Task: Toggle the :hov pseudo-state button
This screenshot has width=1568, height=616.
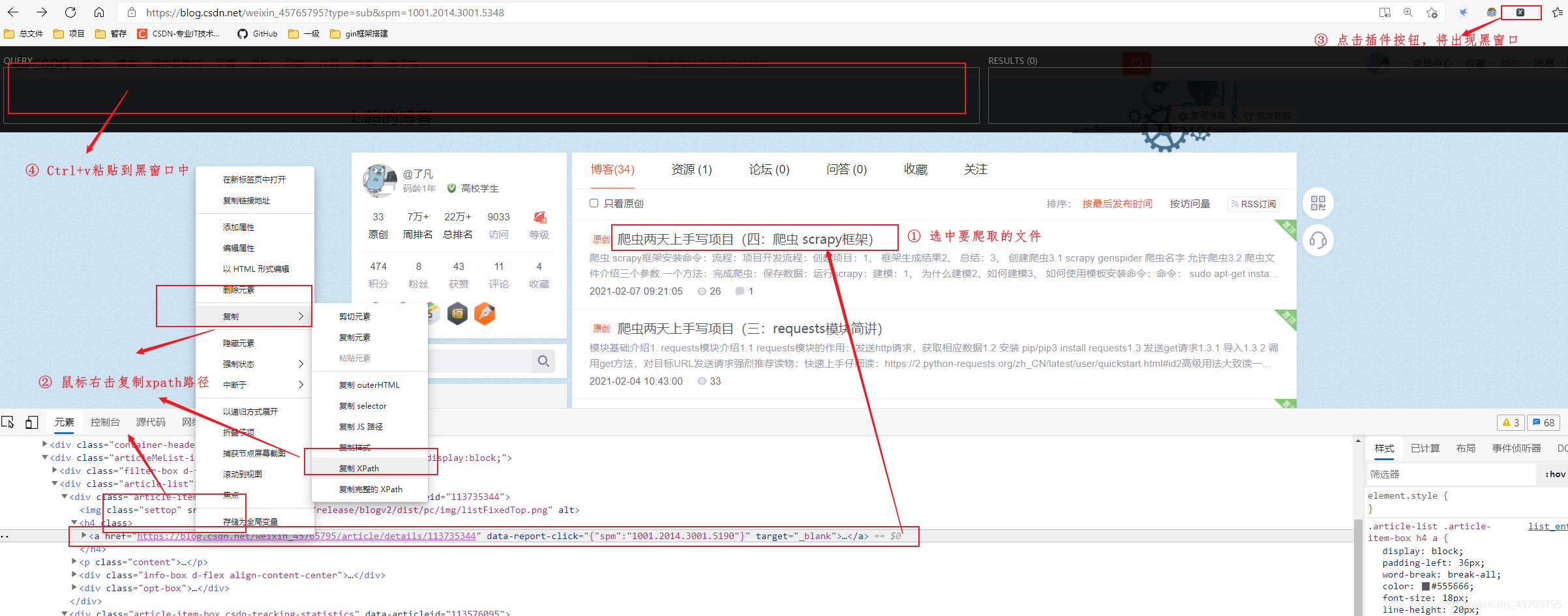Action: point(1555,475)
